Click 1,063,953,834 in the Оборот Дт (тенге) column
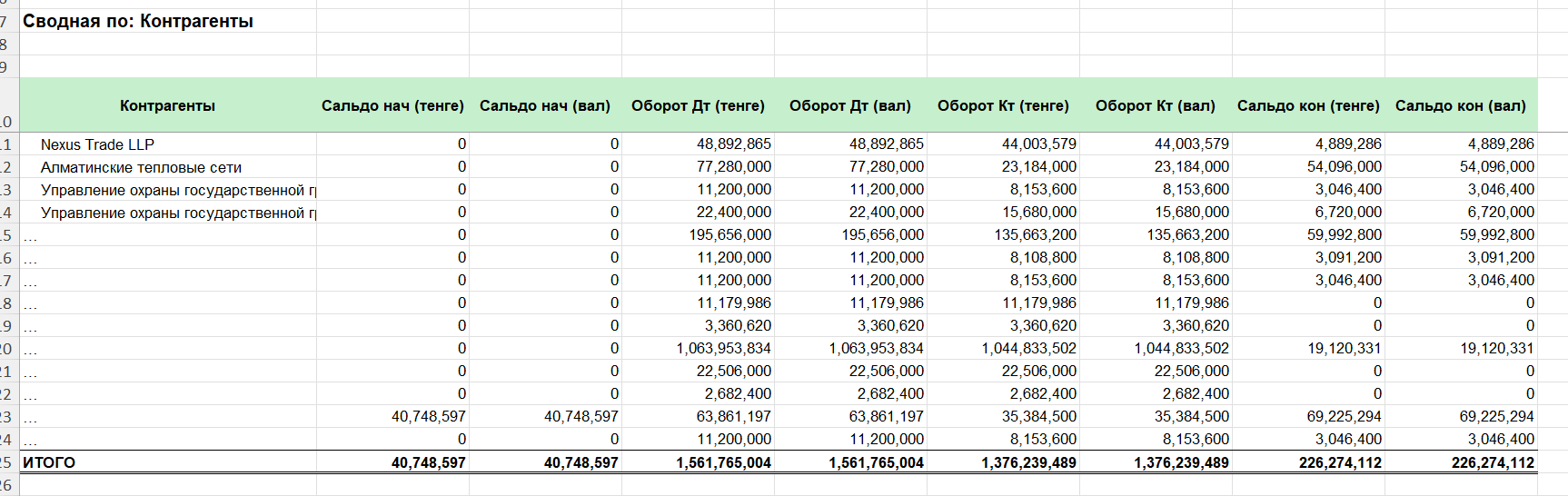 723,348
